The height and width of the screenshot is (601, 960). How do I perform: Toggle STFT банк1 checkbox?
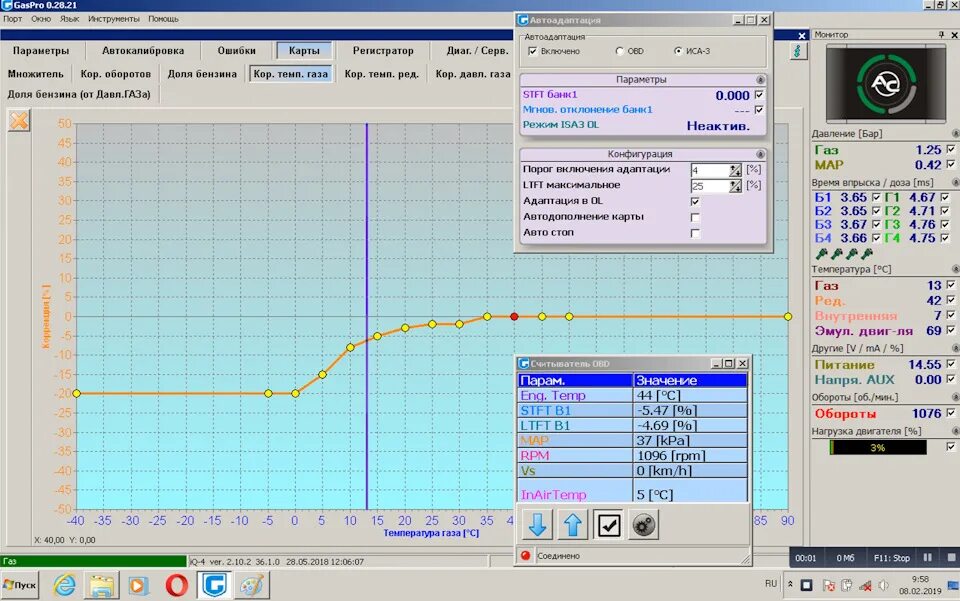(x=759, y=95)
